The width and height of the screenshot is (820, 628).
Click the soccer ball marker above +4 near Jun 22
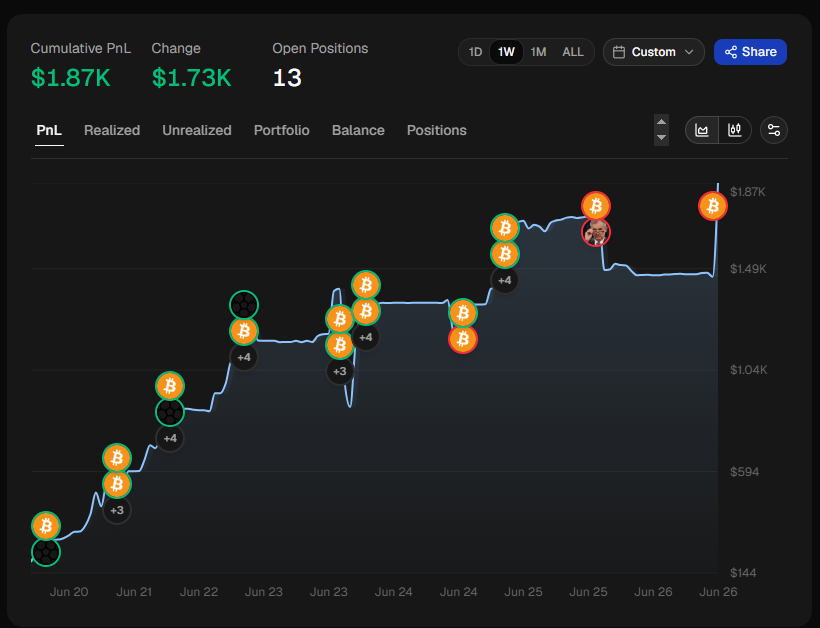170,412
